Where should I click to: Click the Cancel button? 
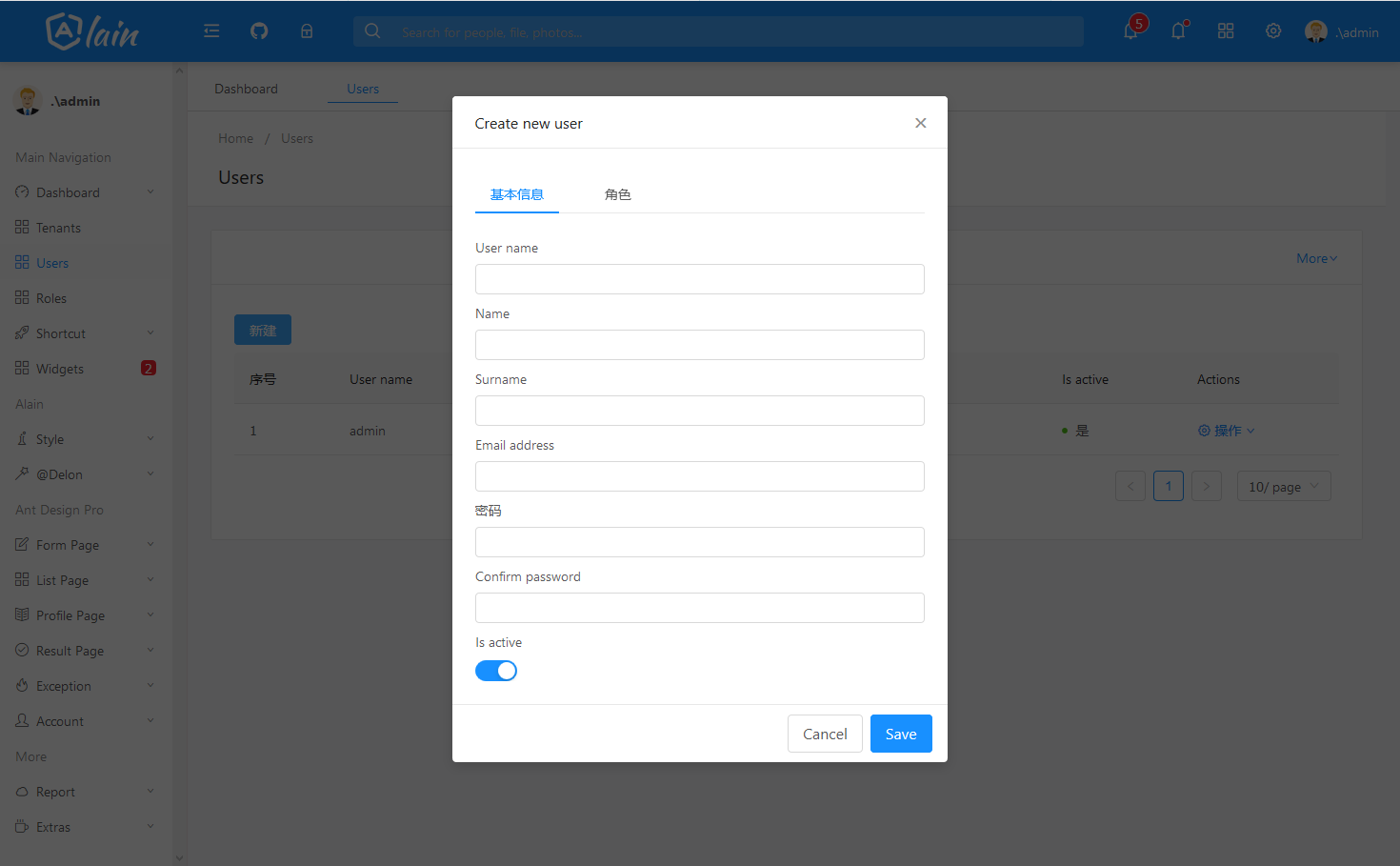click(x=825, y=734)
